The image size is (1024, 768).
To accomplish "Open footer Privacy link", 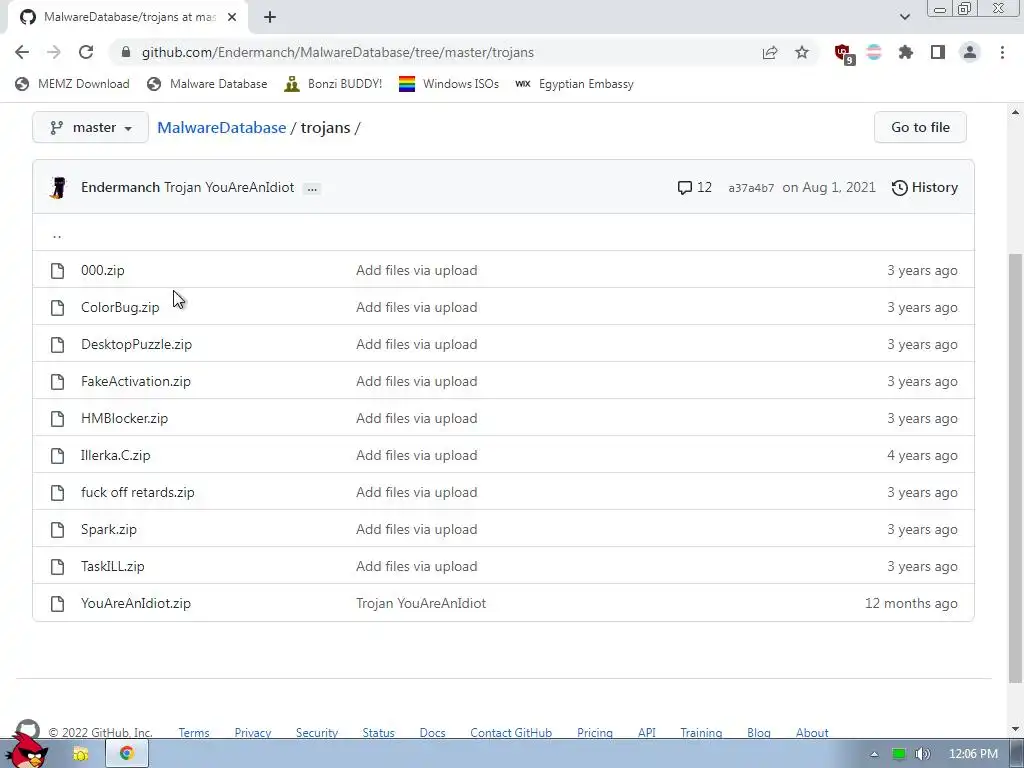I will pyautogui.click(x=253, y=733).
